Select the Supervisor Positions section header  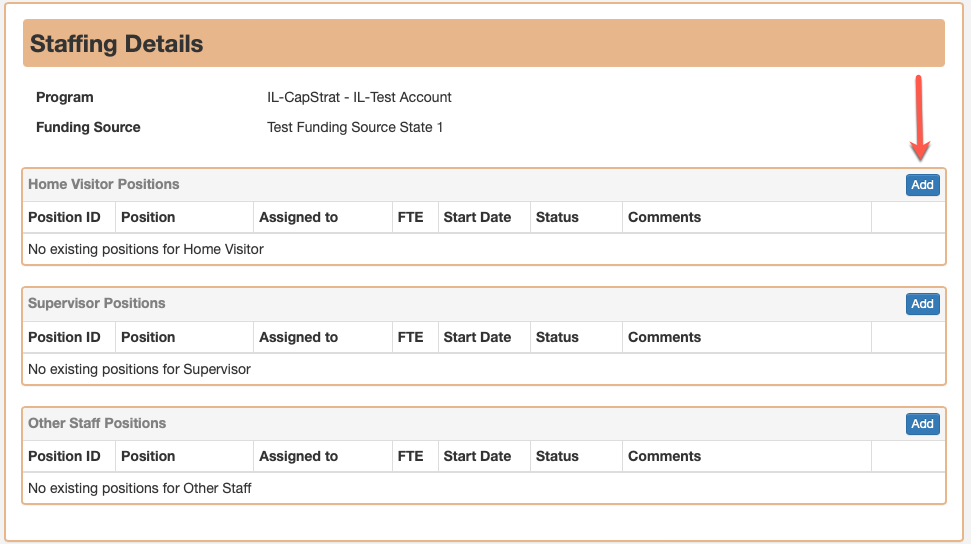(97, 303)
